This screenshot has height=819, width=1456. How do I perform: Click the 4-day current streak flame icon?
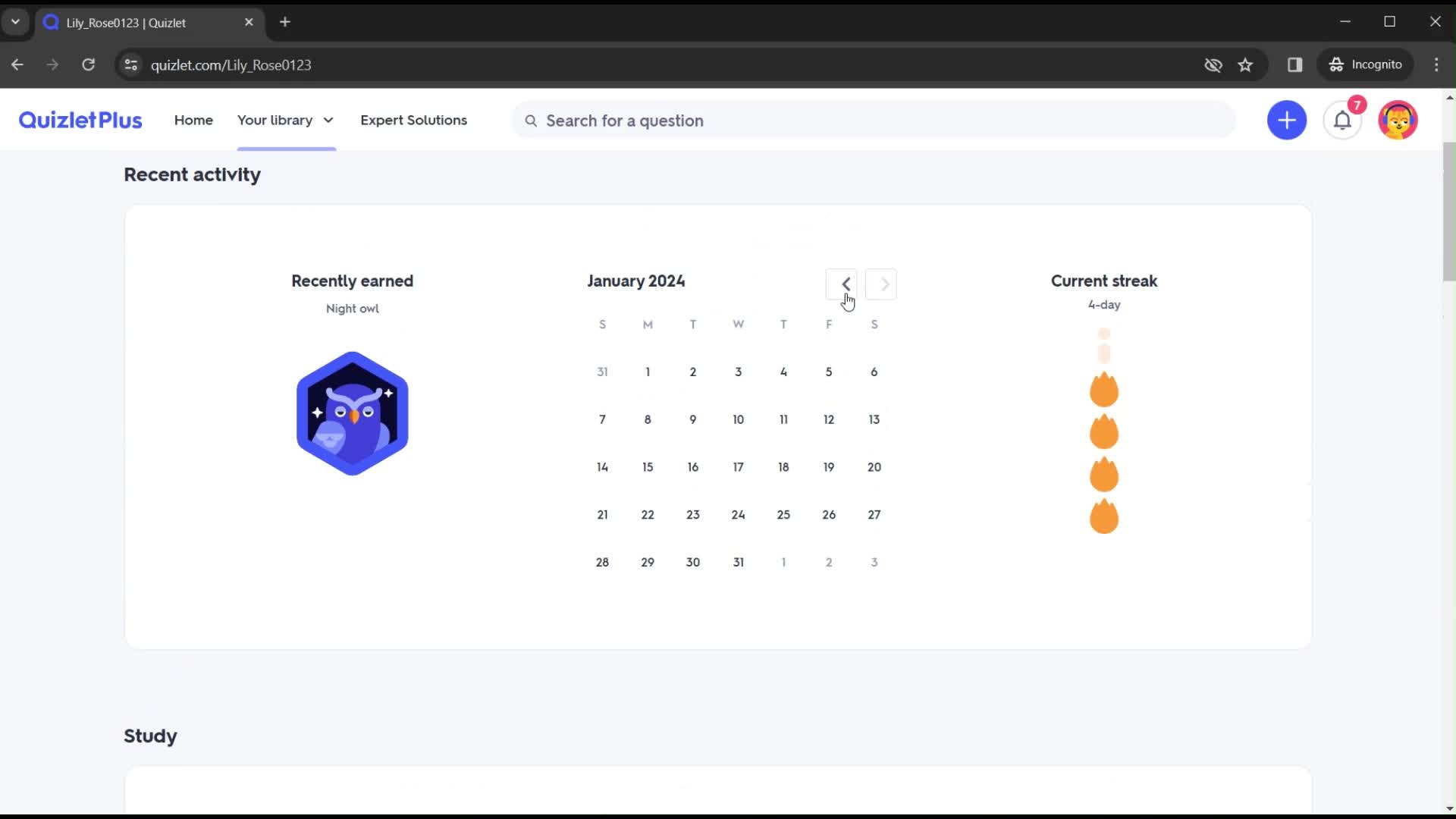1104,390
